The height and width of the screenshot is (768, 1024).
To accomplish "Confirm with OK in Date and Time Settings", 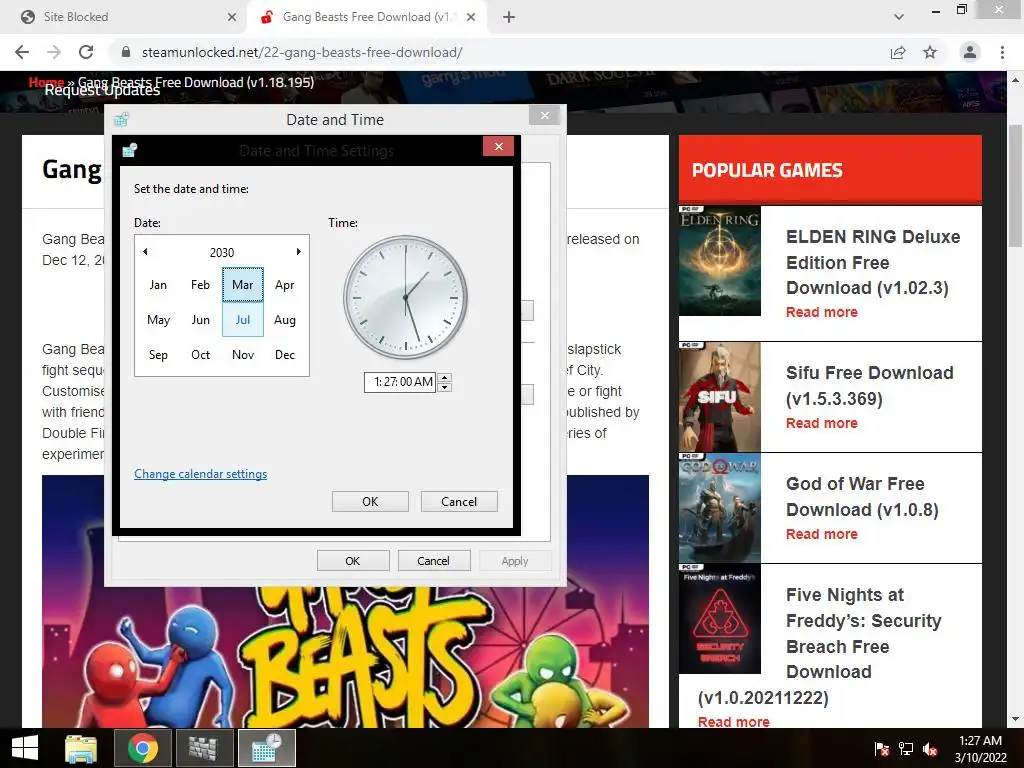I will point(370,502).
